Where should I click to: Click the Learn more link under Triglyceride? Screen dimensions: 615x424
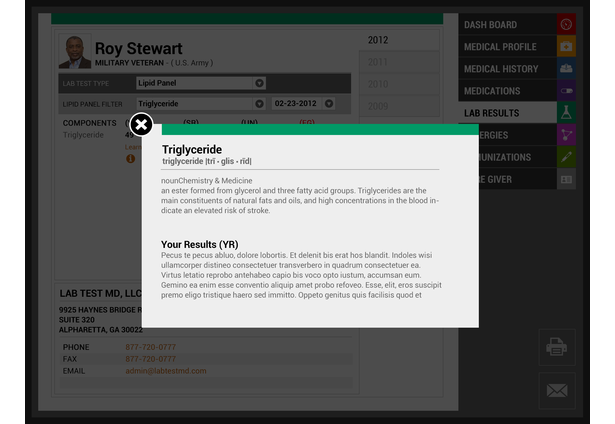[133, 147]
